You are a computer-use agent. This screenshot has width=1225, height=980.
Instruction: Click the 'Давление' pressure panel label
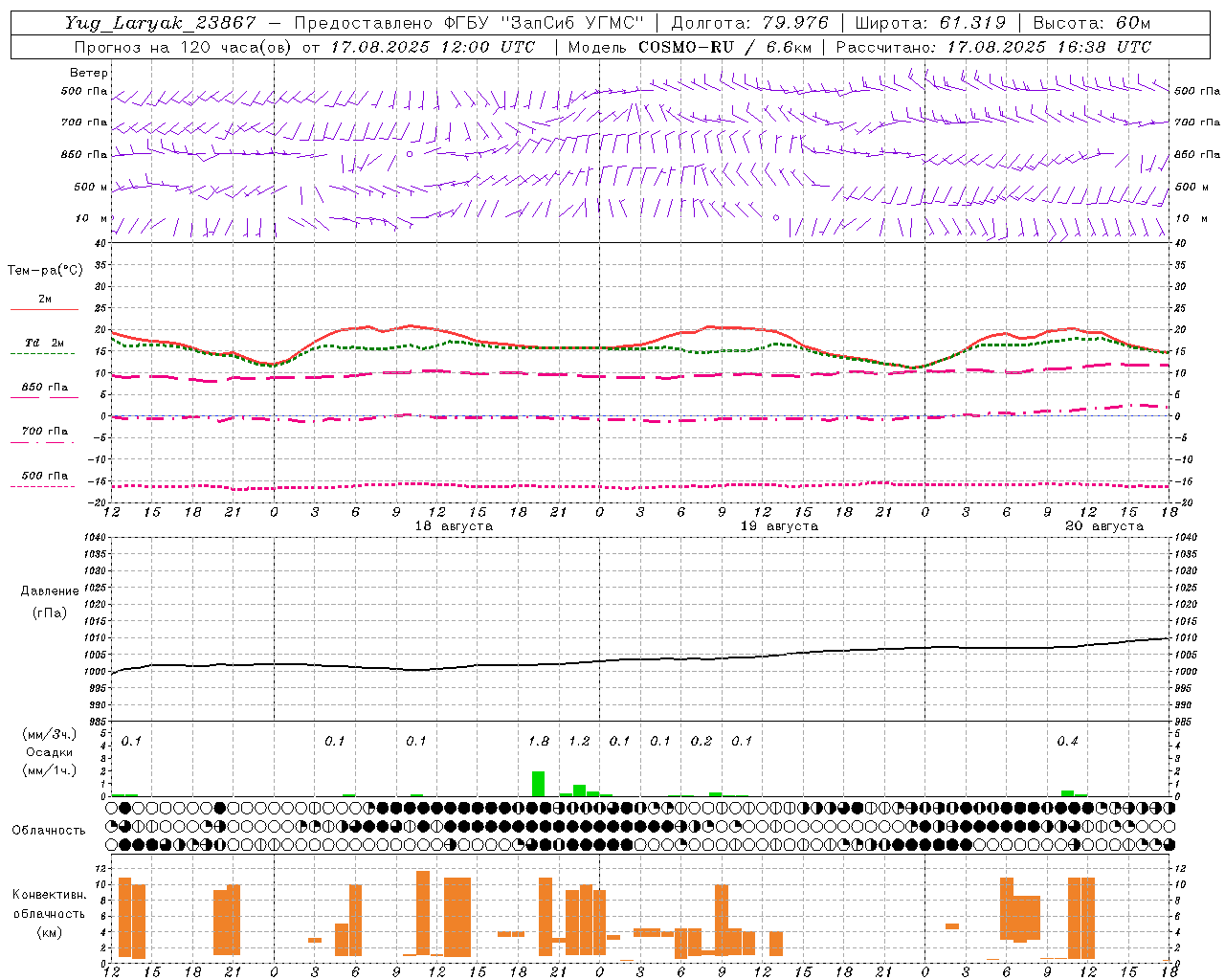[50, 591]
